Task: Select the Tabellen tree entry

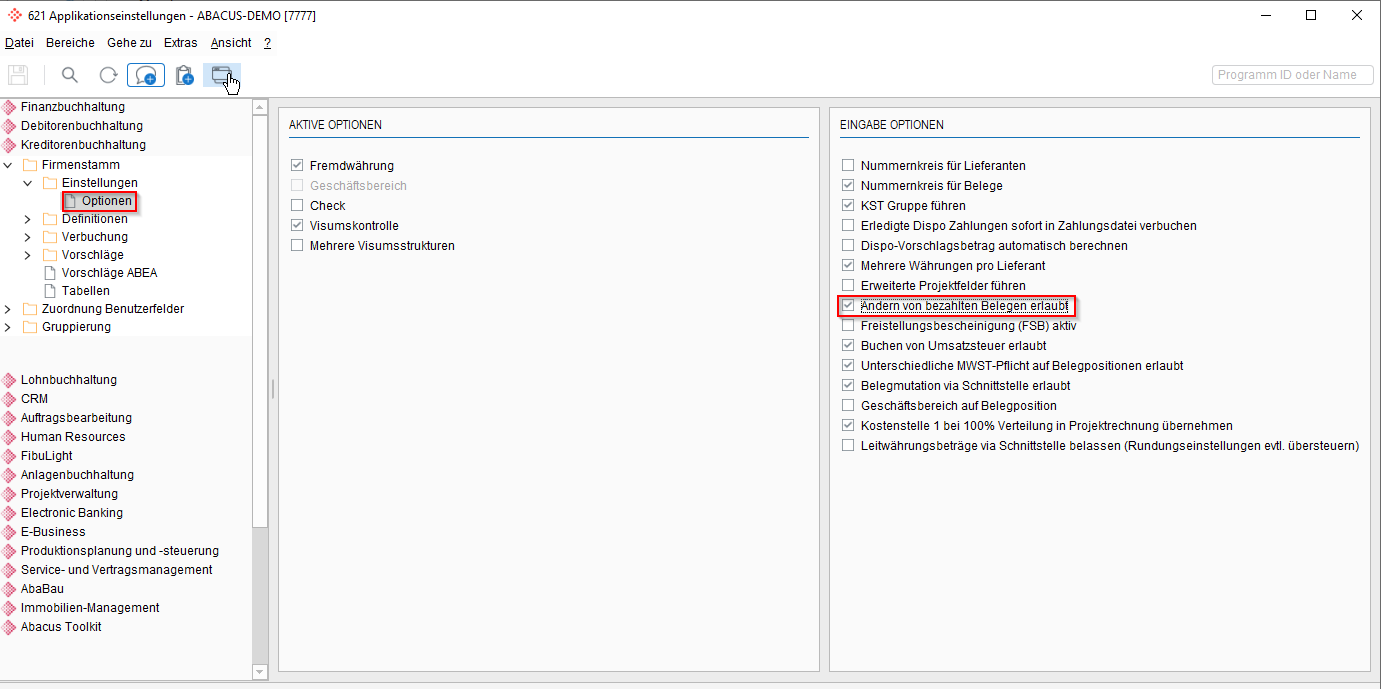Action: click(x=85, y=291)
